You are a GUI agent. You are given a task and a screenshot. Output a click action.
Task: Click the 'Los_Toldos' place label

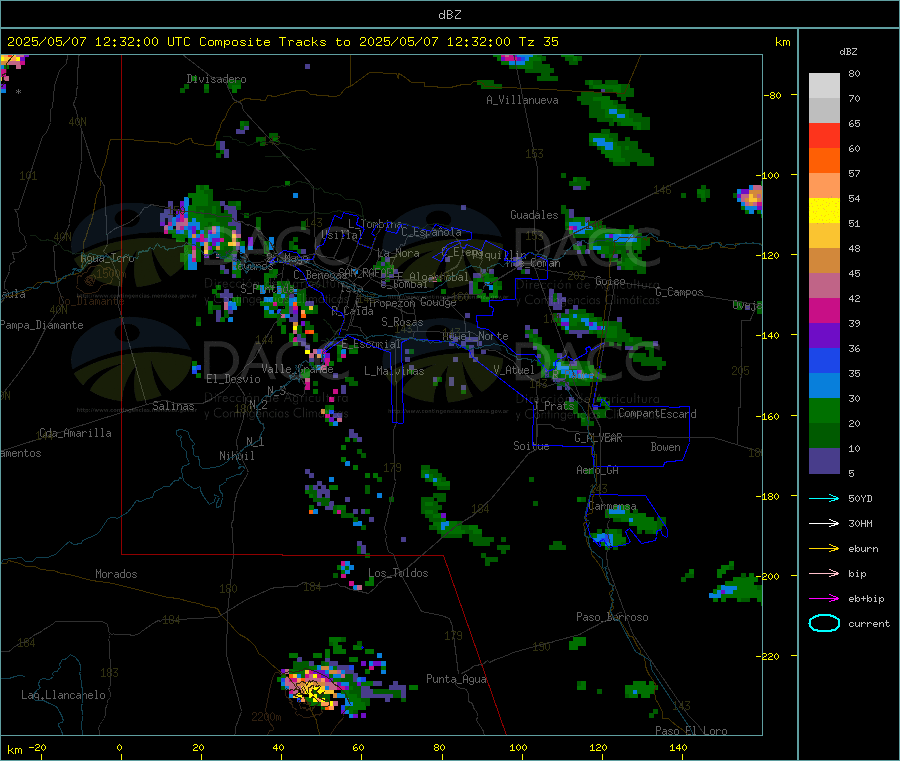[398, 573]
